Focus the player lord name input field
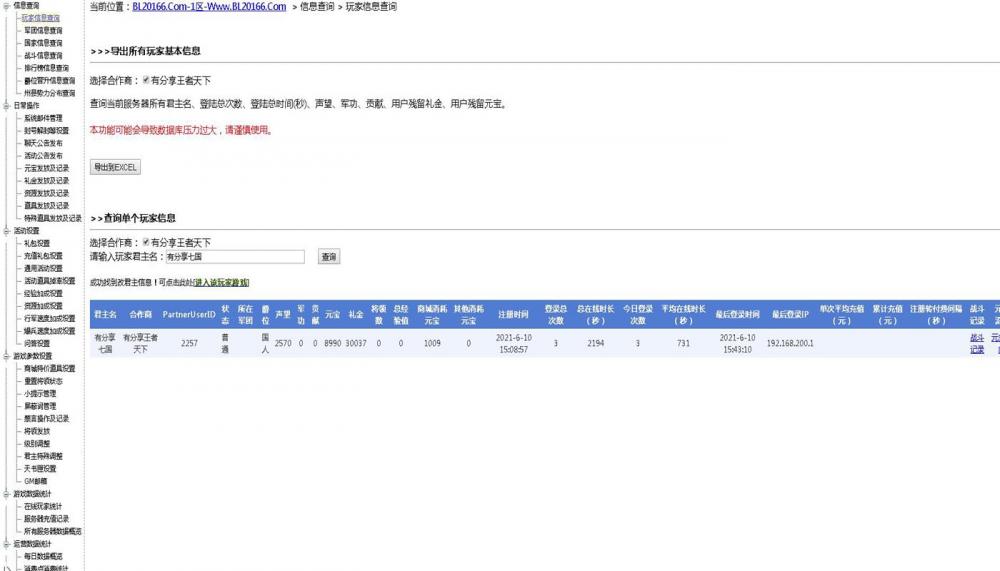This screenshot has width=1000, height=571. pos(234,257)
